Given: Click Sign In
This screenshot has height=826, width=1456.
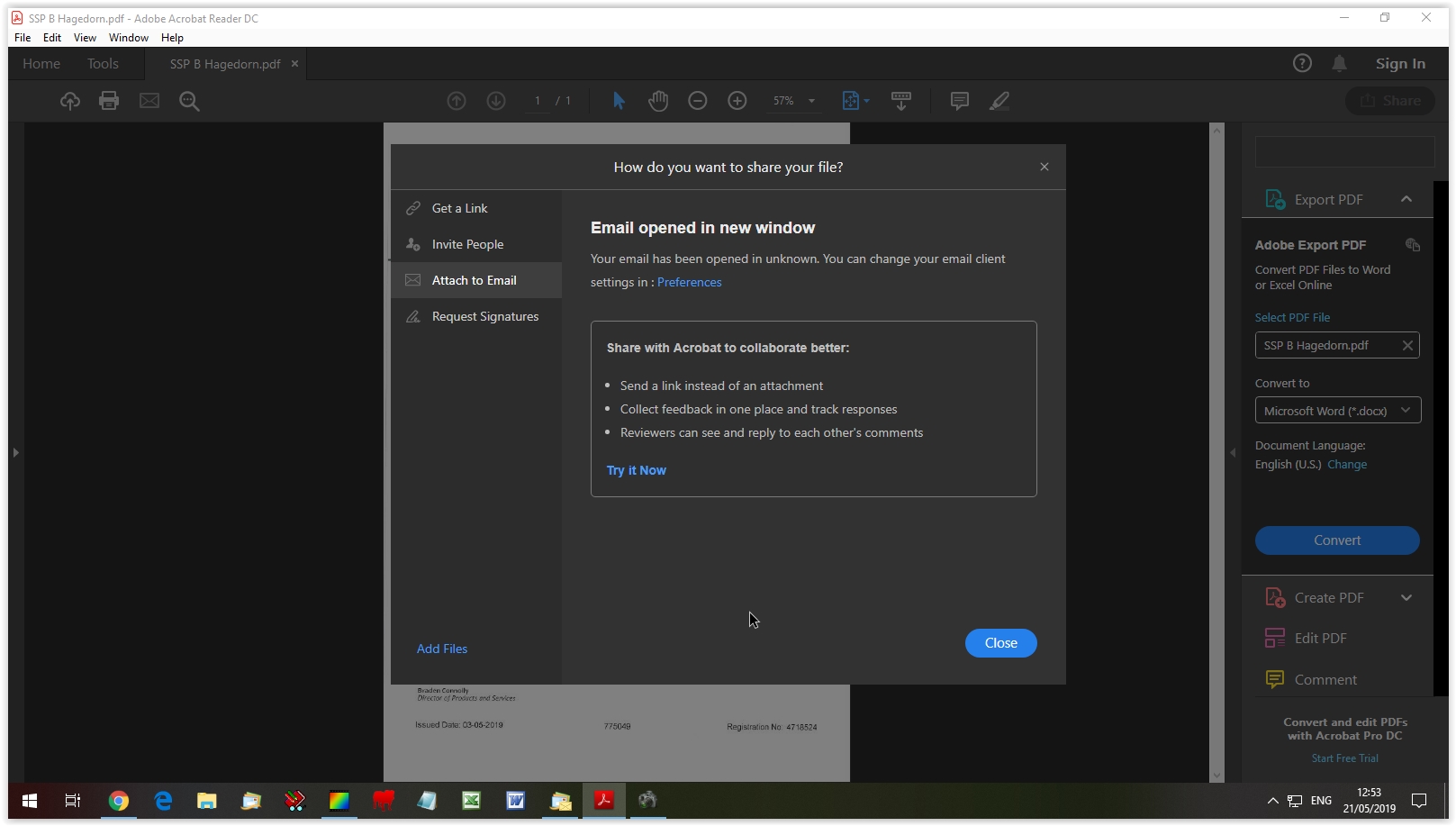Looking at the screenshot, I should click(x=1400, y=64).
